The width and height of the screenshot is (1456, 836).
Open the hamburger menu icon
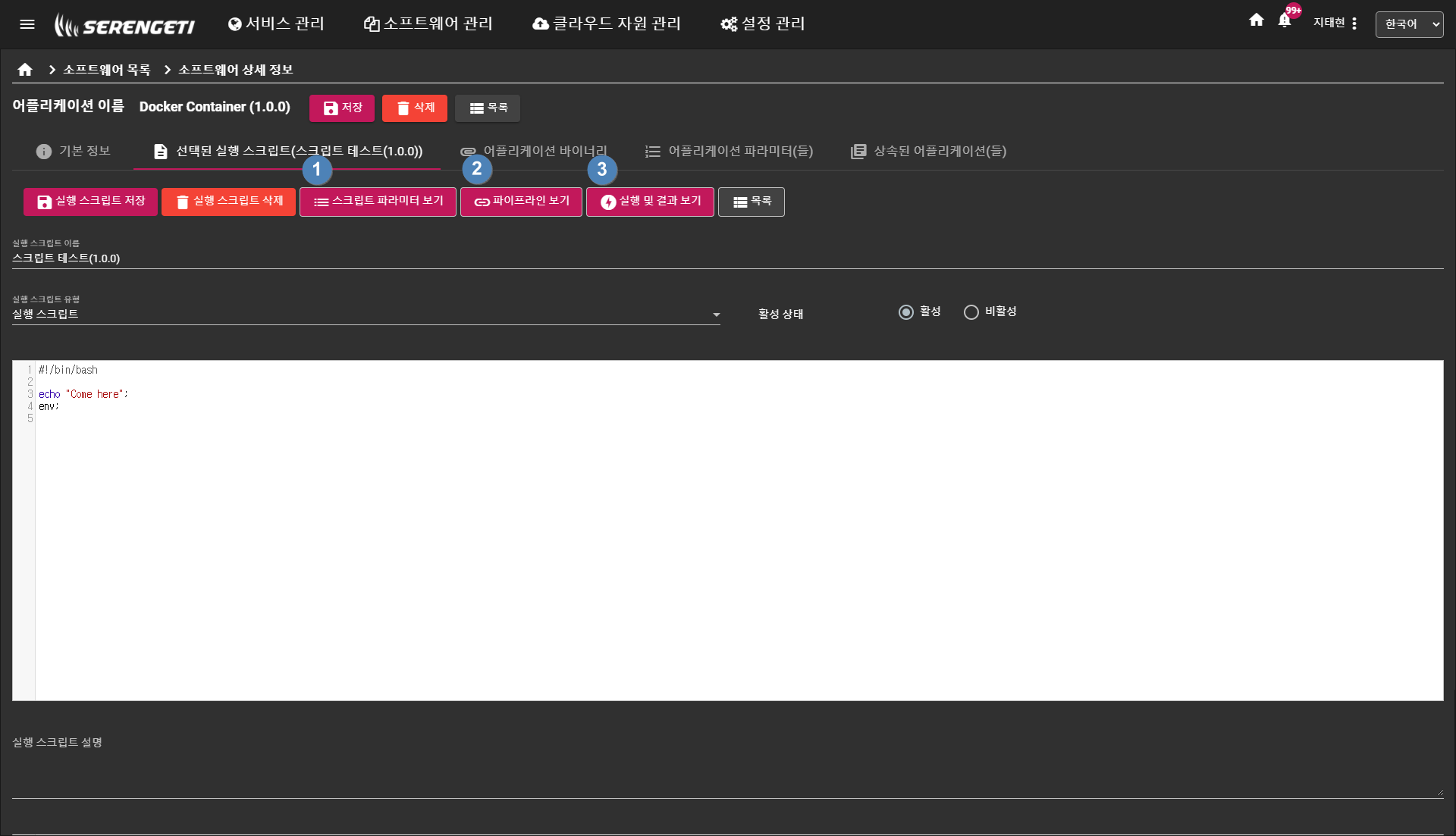pos(27,24)
